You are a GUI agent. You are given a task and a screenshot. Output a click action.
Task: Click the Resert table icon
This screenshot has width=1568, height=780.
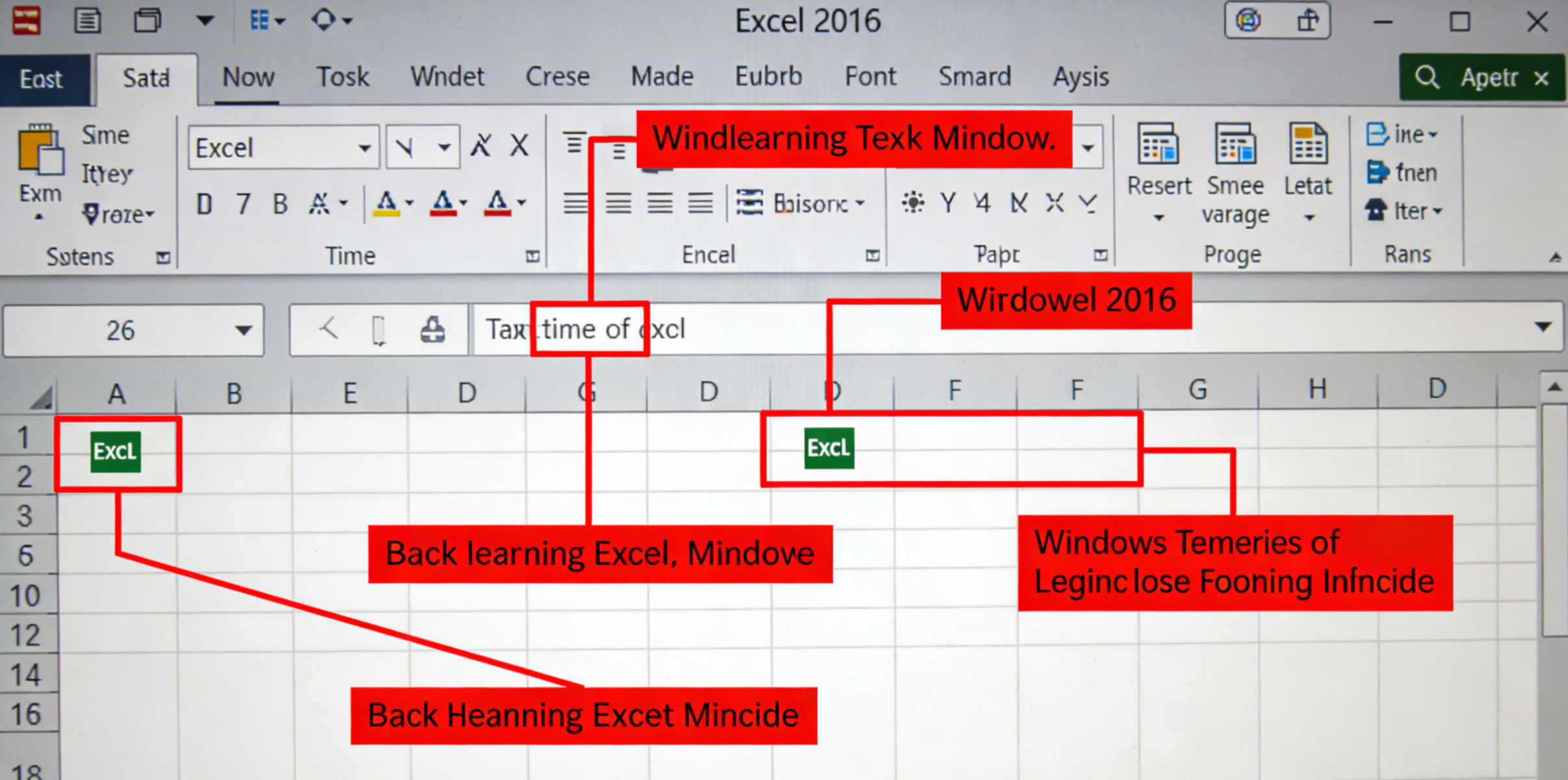pos(1158,144)
